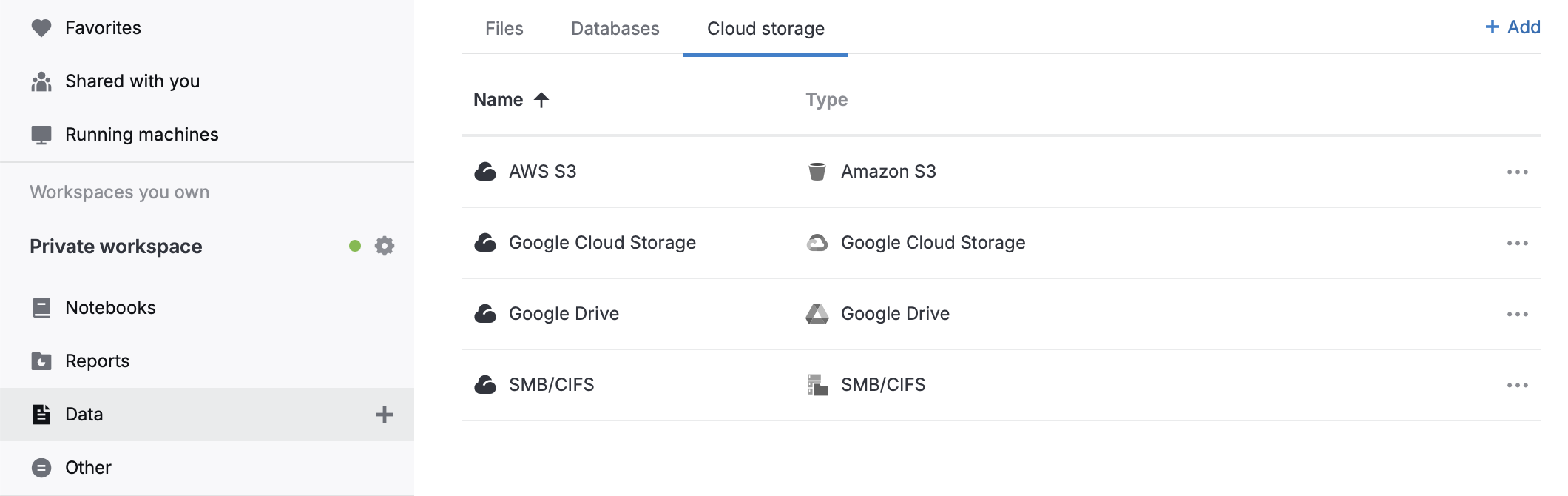The height and width of the screenshot is (496, 1568).
Task: Click the Google Drive triangle icon
Action: click(818, 313)
